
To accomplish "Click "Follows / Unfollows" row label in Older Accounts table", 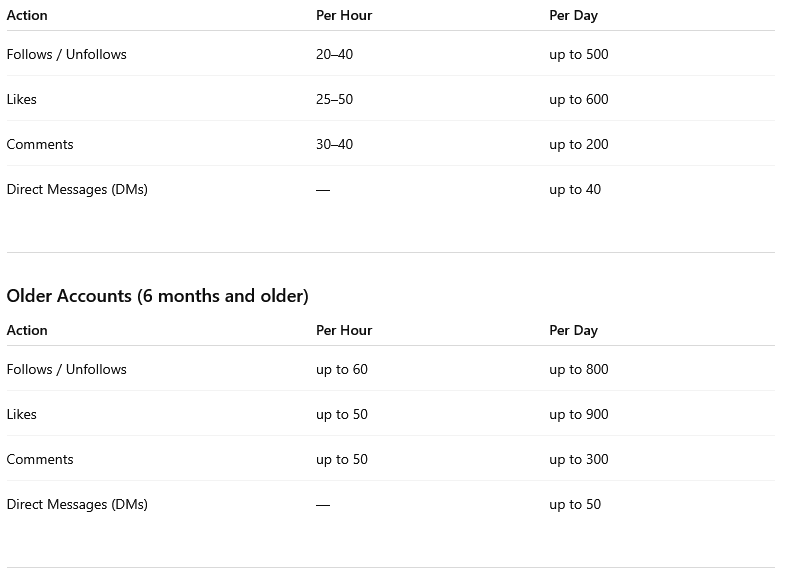I will pos(66,370).
